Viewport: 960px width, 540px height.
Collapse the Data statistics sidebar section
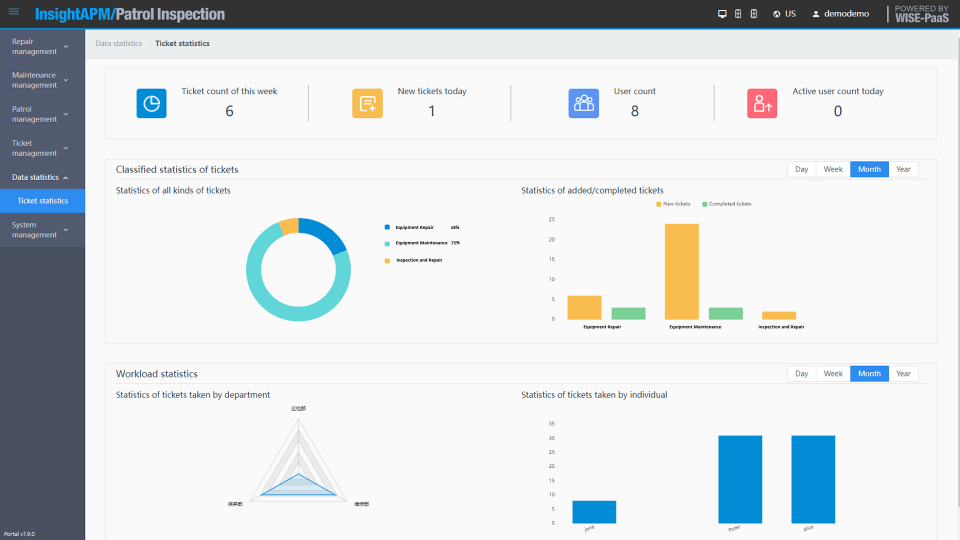pos(42,178)
